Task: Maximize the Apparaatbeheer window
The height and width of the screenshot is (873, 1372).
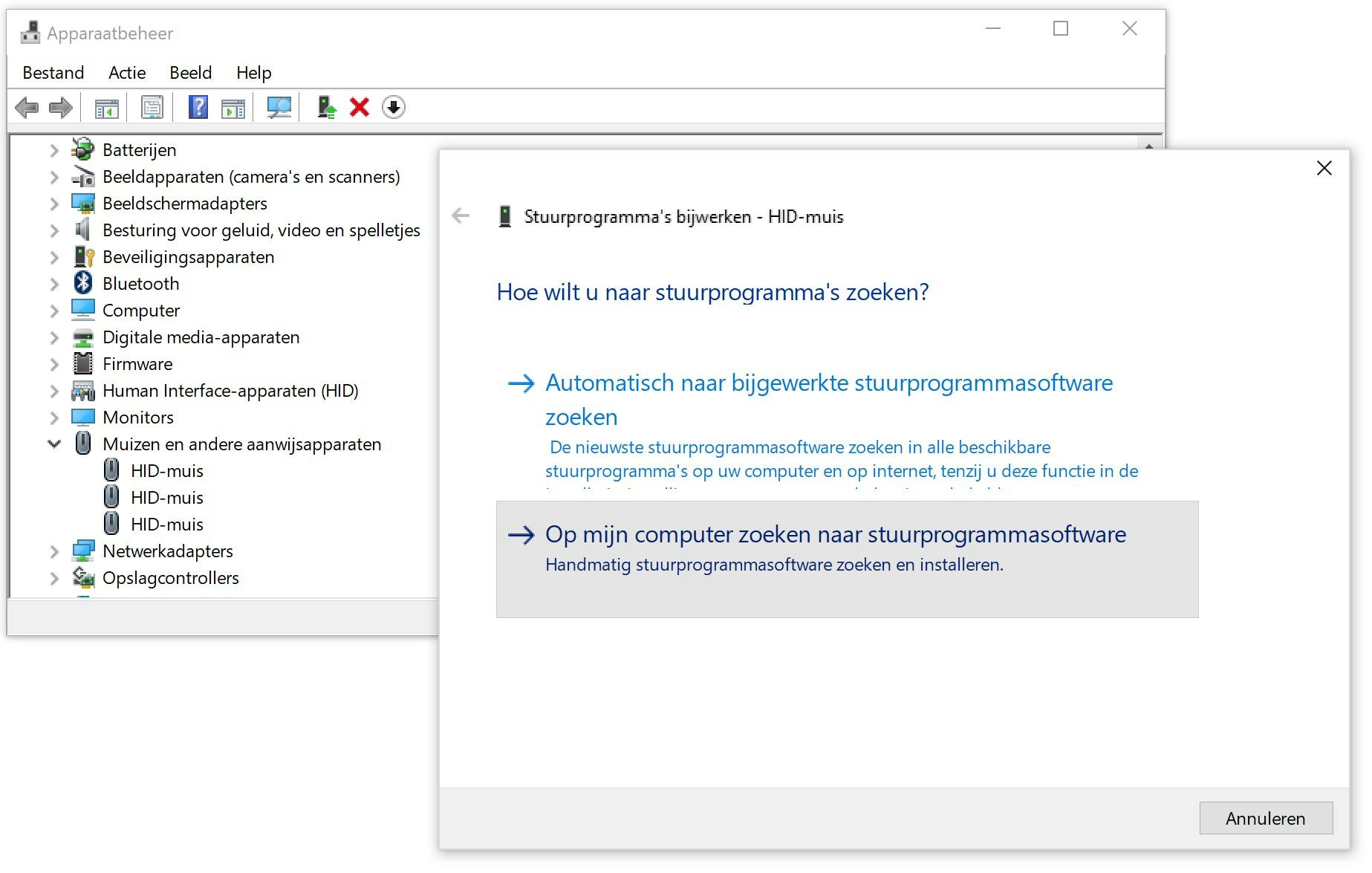Action: point(1061,28)
